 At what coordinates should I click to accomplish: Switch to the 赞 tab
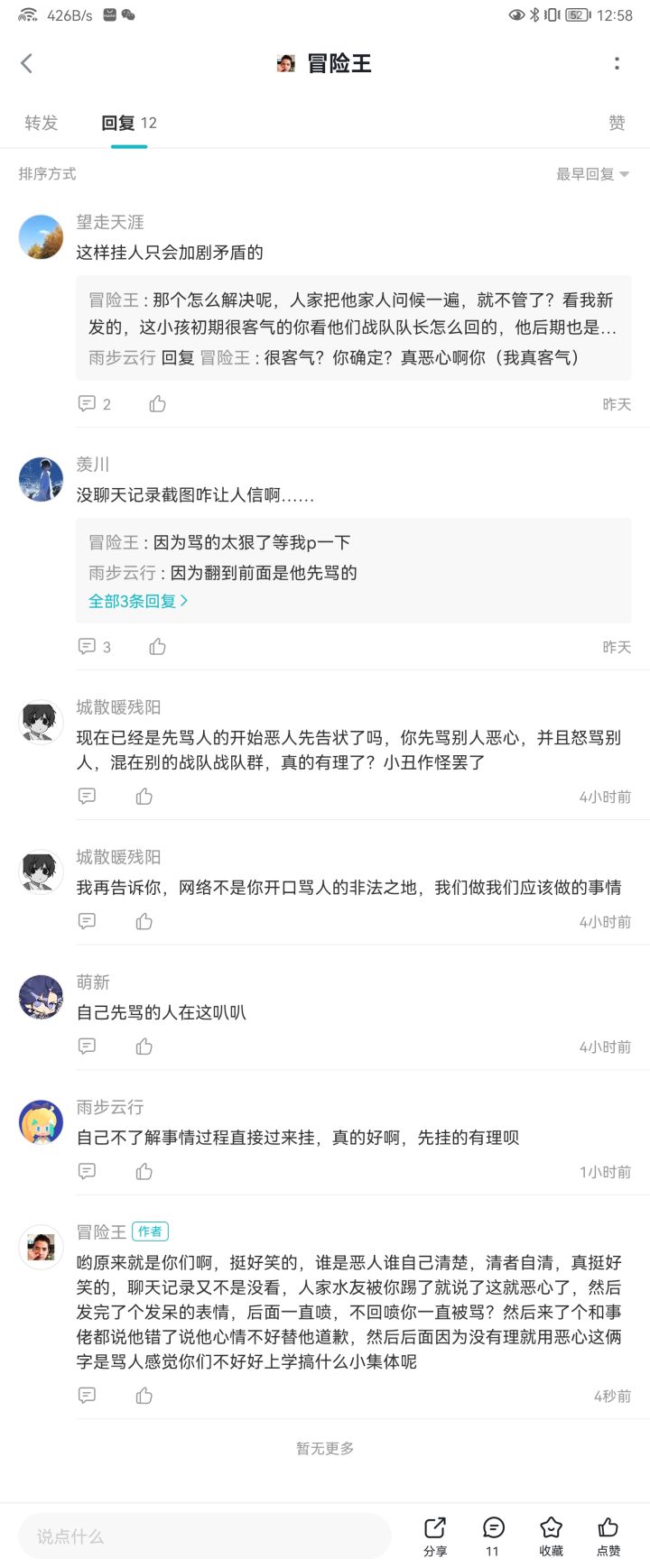click(617, 124)
